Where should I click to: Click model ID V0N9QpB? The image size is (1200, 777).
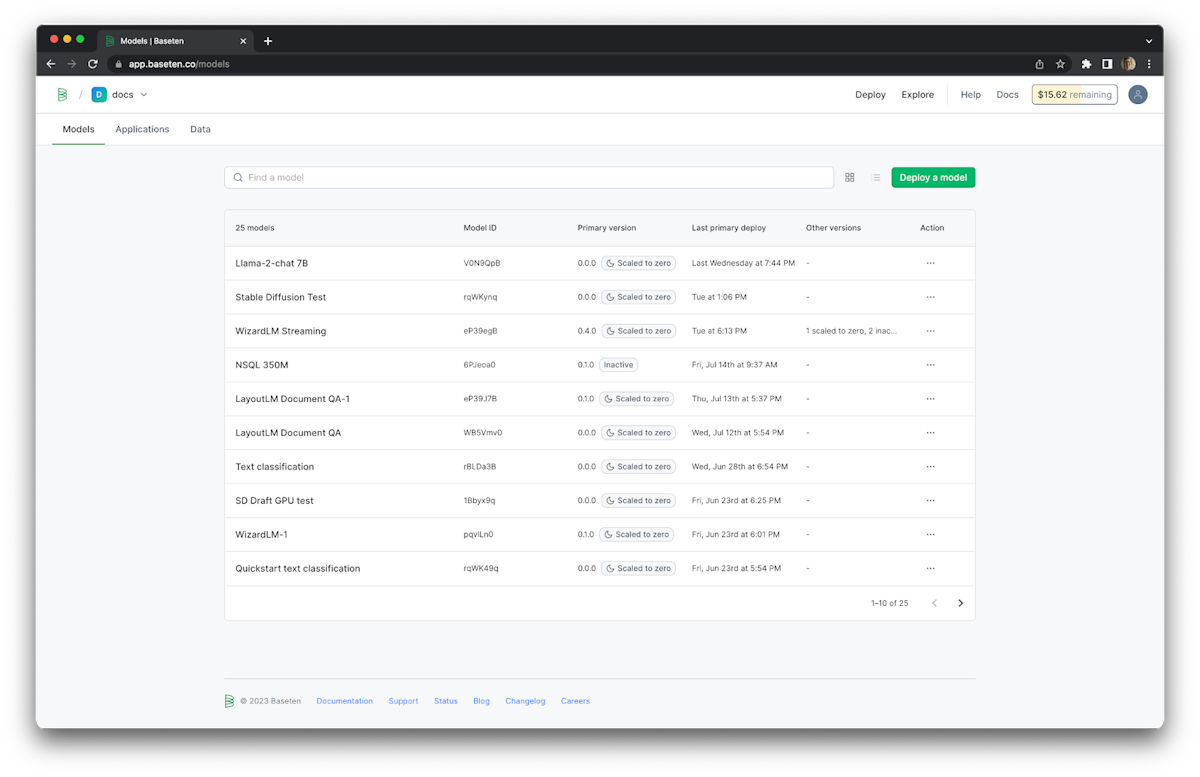[x=481, y=263]
